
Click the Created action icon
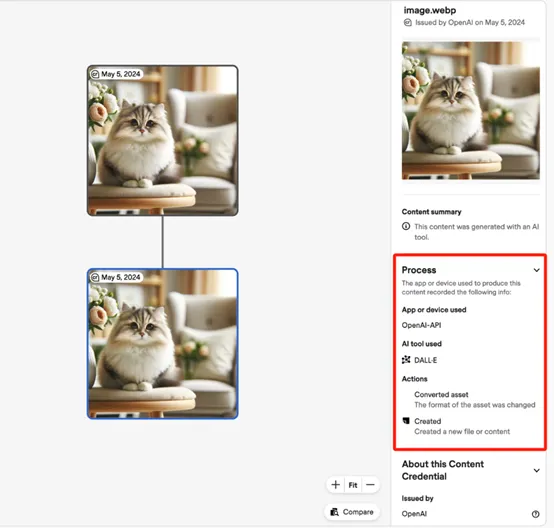[406, 421]
